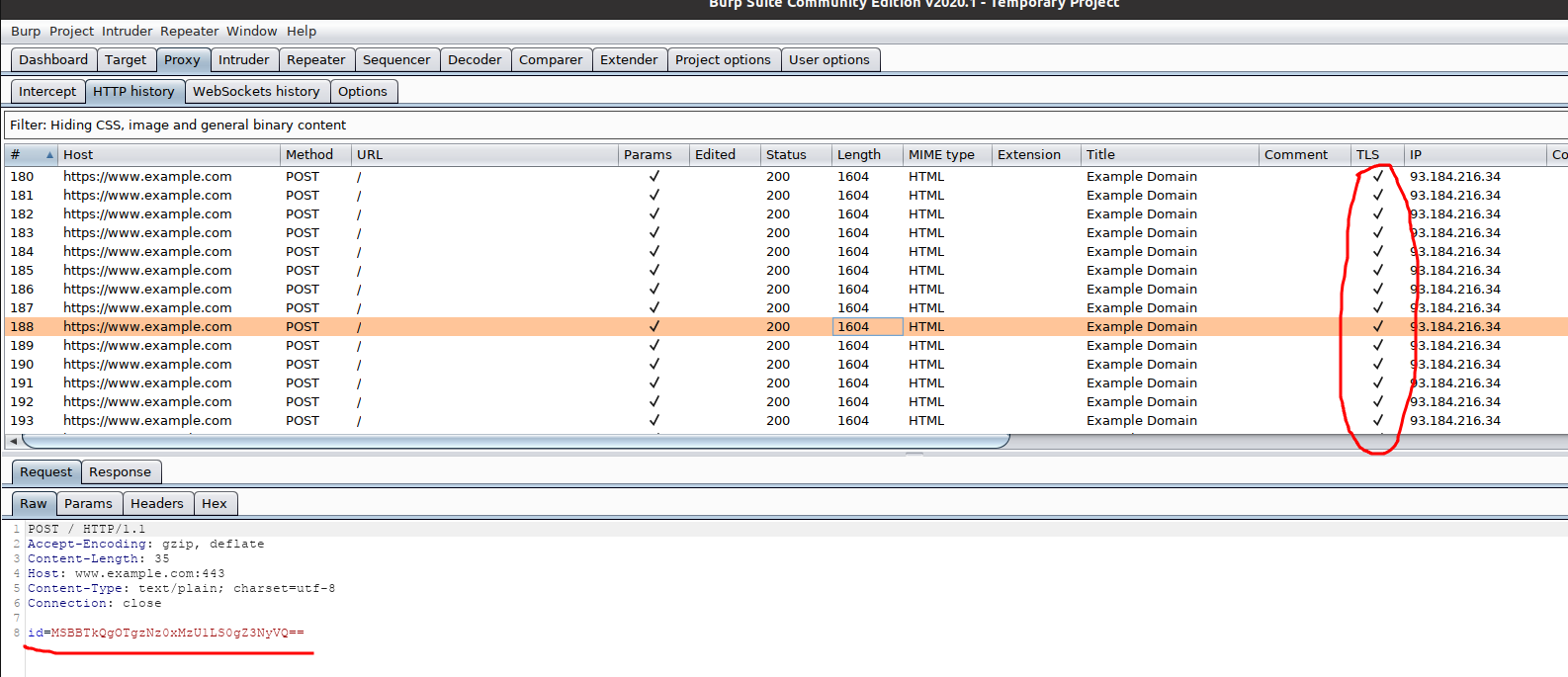Click Params checkmark in row 192
This screenshot has width=1568, height=677.
click(x=653, y=402)
